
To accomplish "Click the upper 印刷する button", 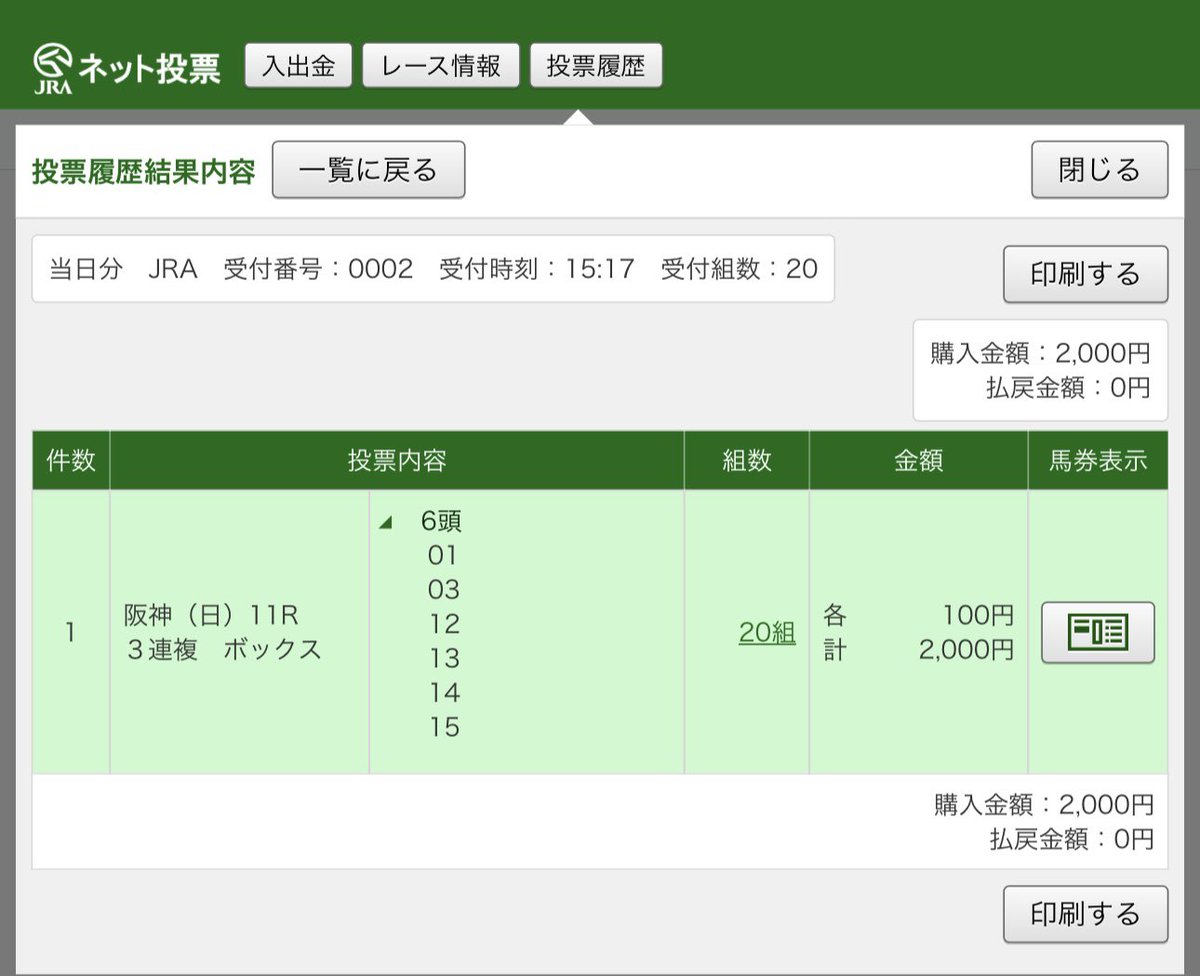I will [1086, 274].
